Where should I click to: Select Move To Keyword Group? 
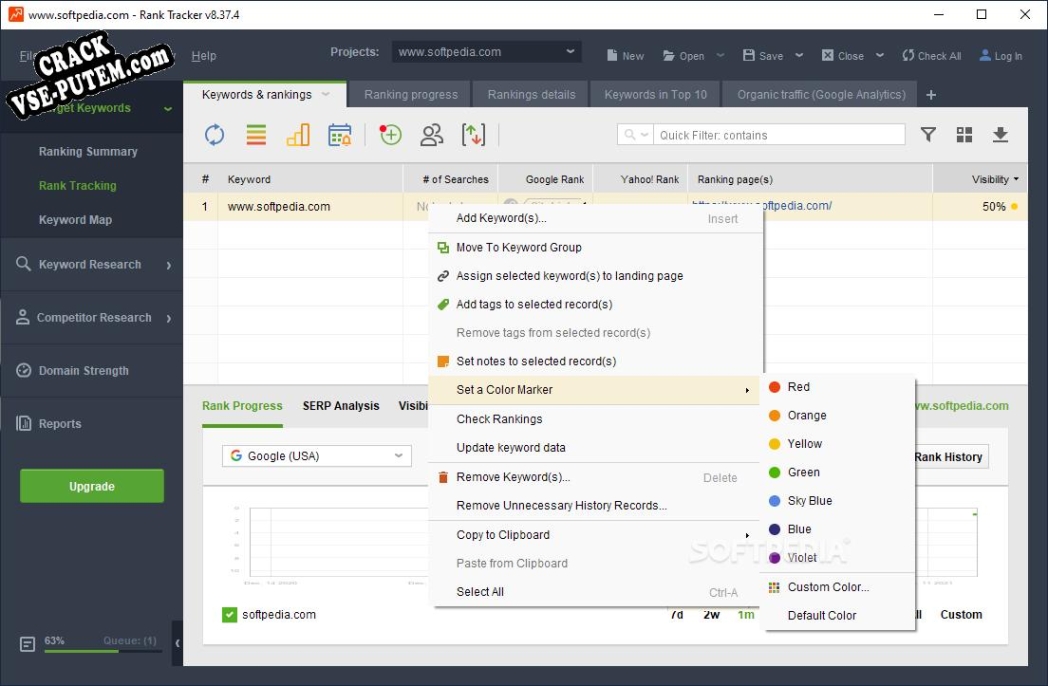(x=596, y=247)
